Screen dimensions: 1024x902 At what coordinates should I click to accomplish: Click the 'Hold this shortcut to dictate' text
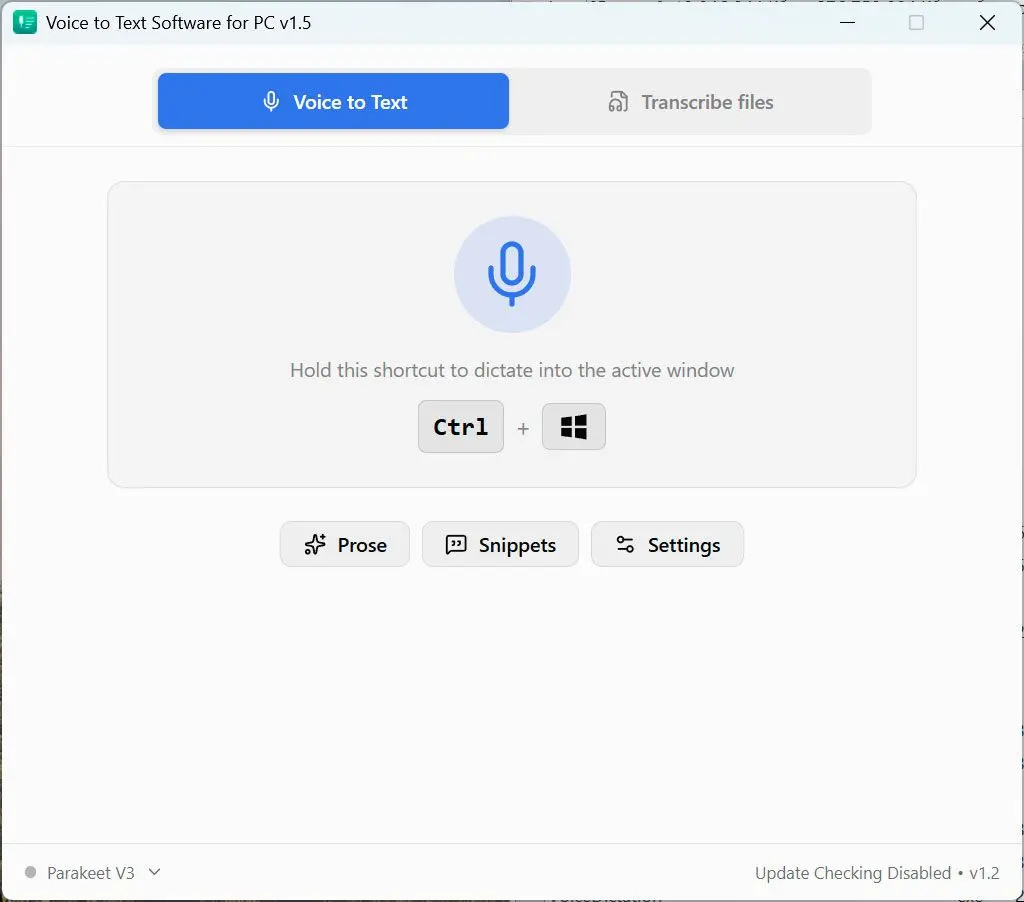pos(512,370)
